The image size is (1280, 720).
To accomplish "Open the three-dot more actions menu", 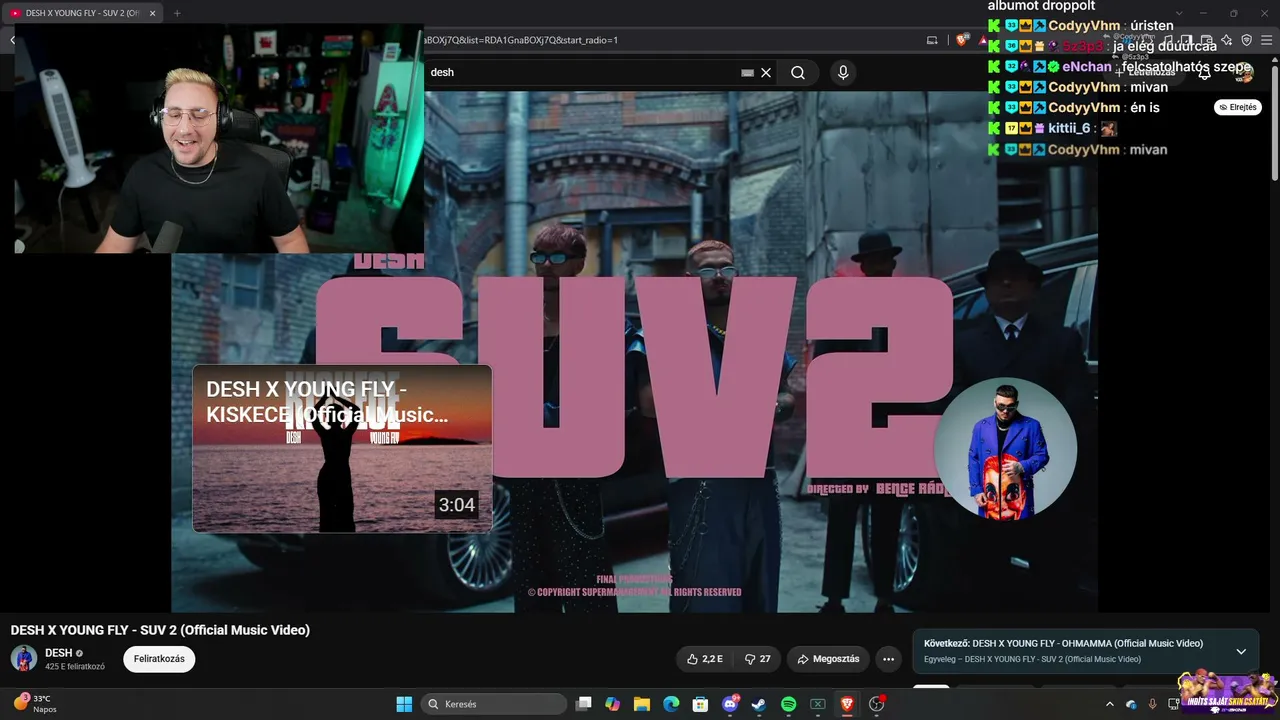I will 888,659.
